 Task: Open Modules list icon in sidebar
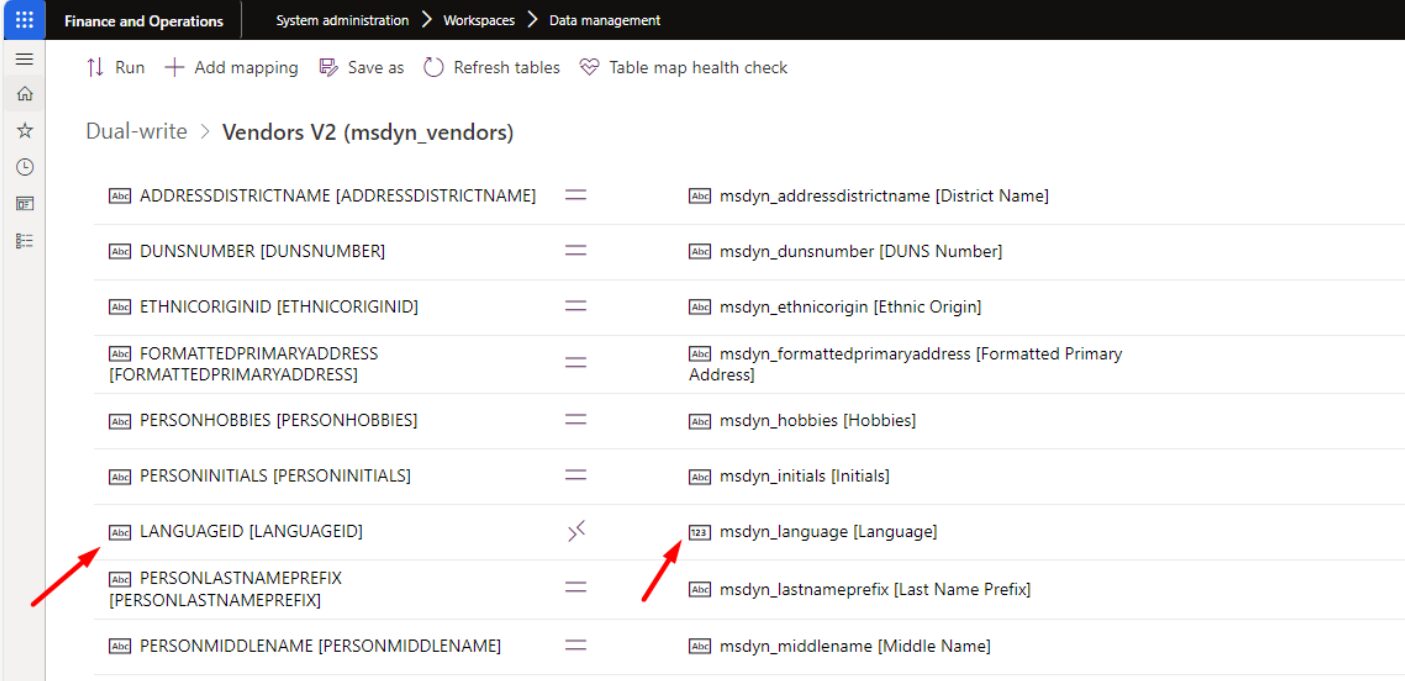click(x=25, y=241)
